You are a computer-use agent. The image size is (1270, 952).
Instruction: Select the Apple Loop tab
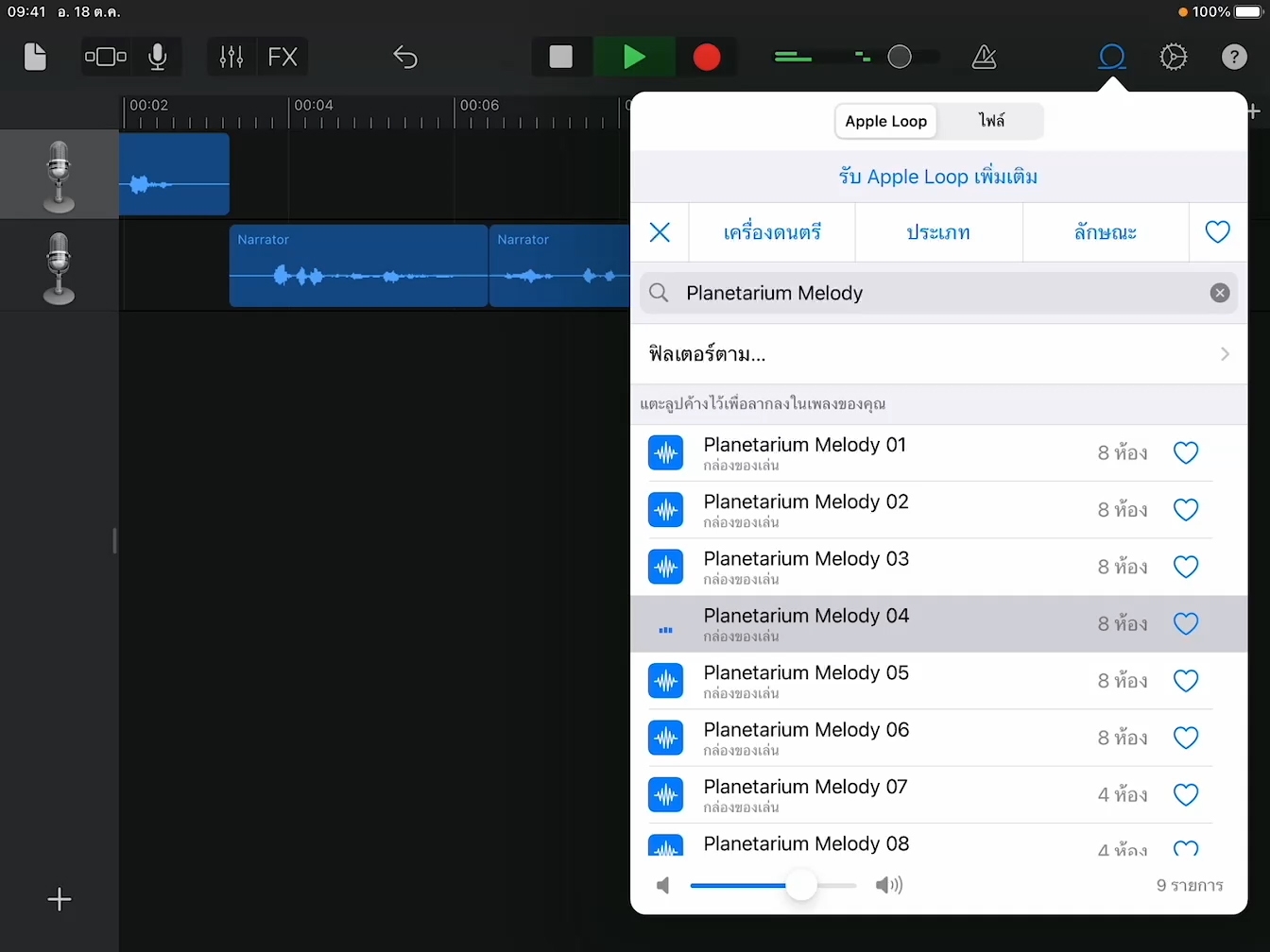coord(885,121)
